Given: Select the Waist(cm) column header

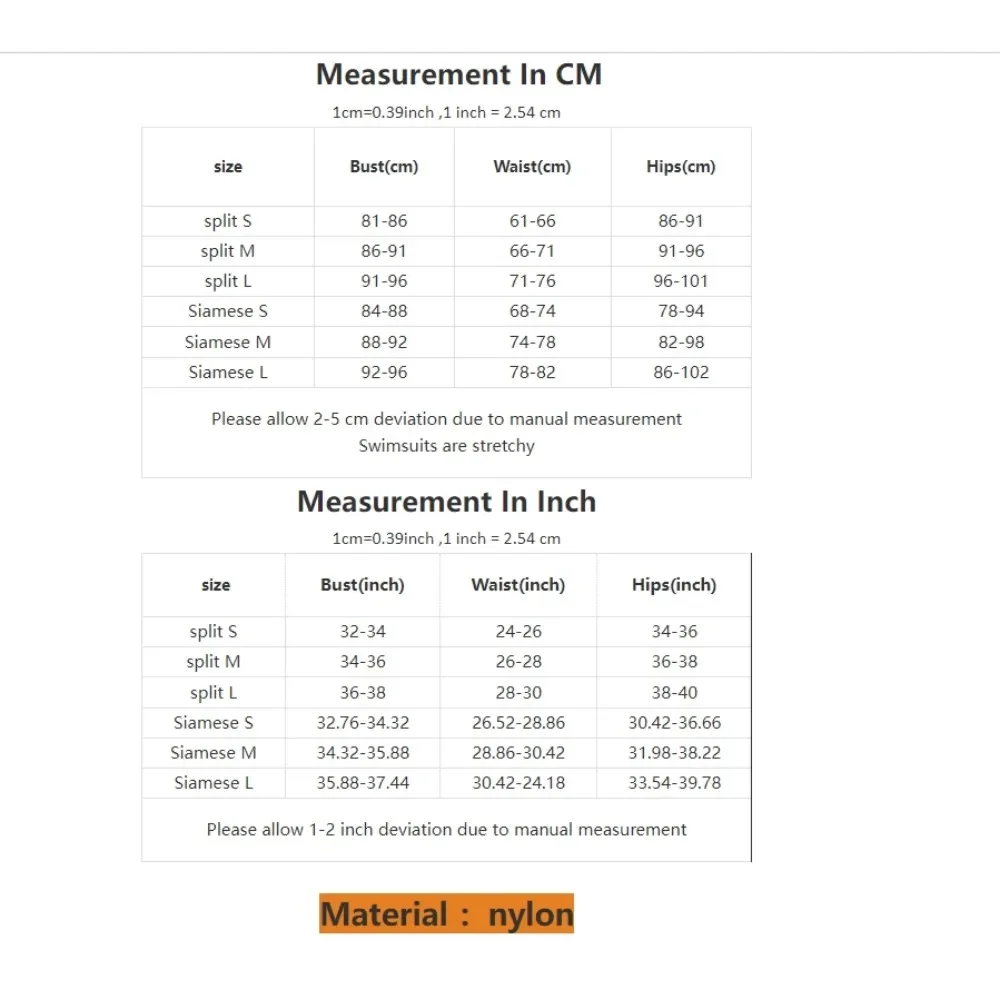Looking at the screenshot, I should click(x=532, y=166).
